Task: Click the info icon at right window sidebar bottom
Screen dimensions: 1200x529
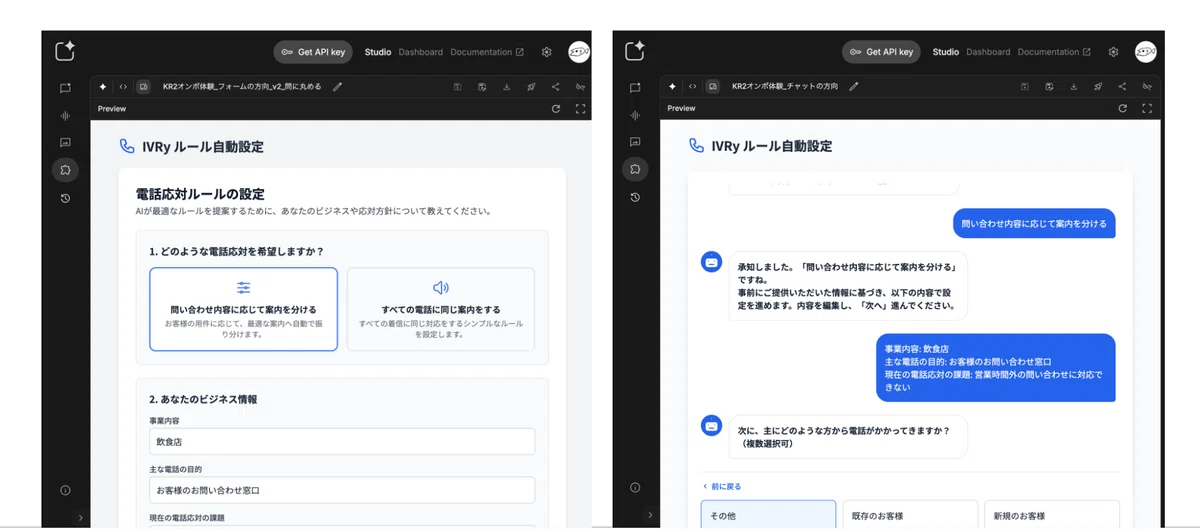Action: (634, 488)
